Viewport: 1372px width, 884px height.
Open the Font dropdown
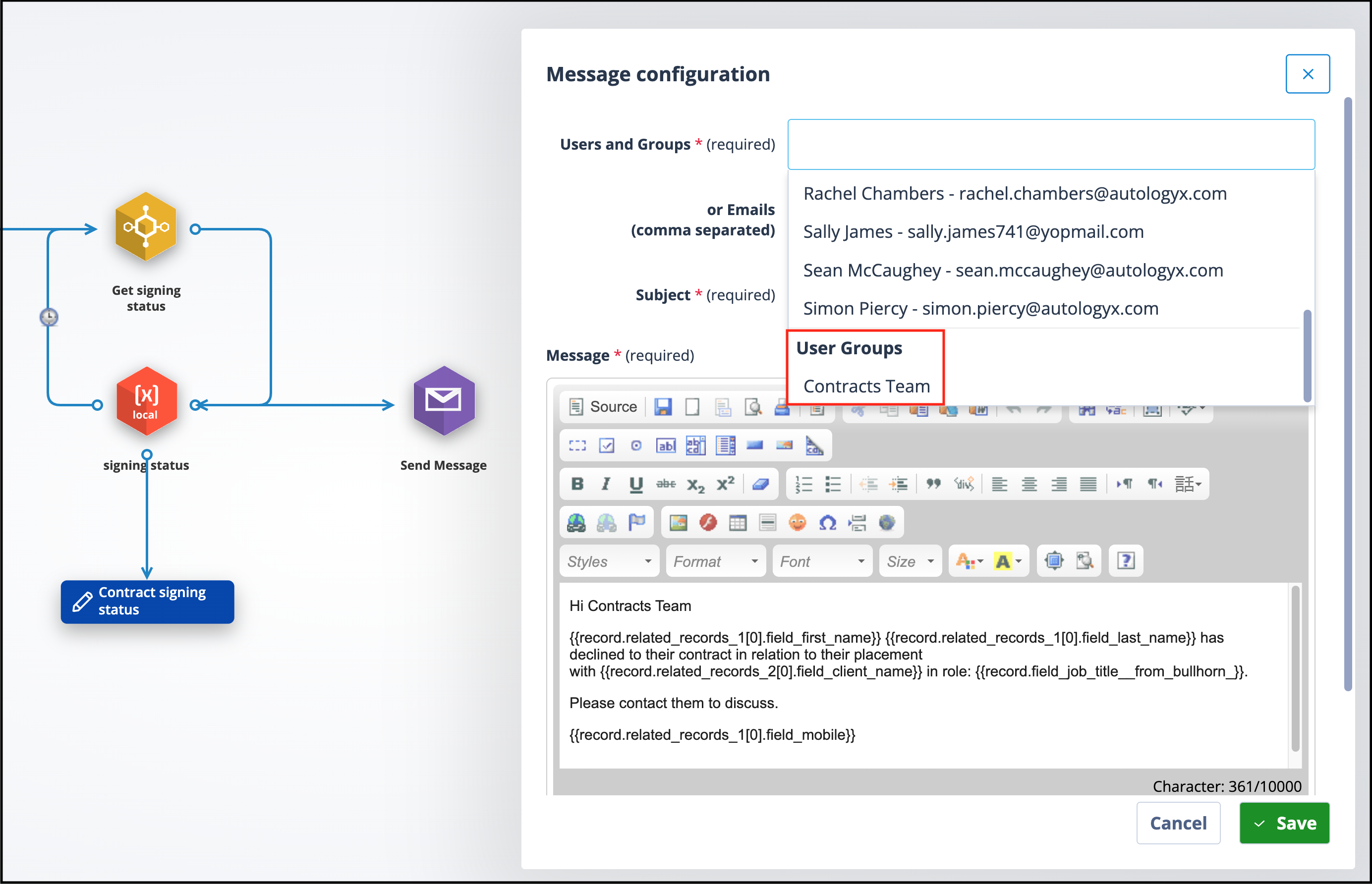coord(822,561)
